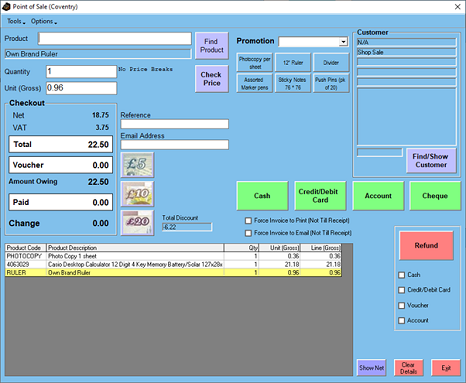This screenshot has width=466, height=383.
Task: Click the £5 banknote icon
Action: [137, 165]
